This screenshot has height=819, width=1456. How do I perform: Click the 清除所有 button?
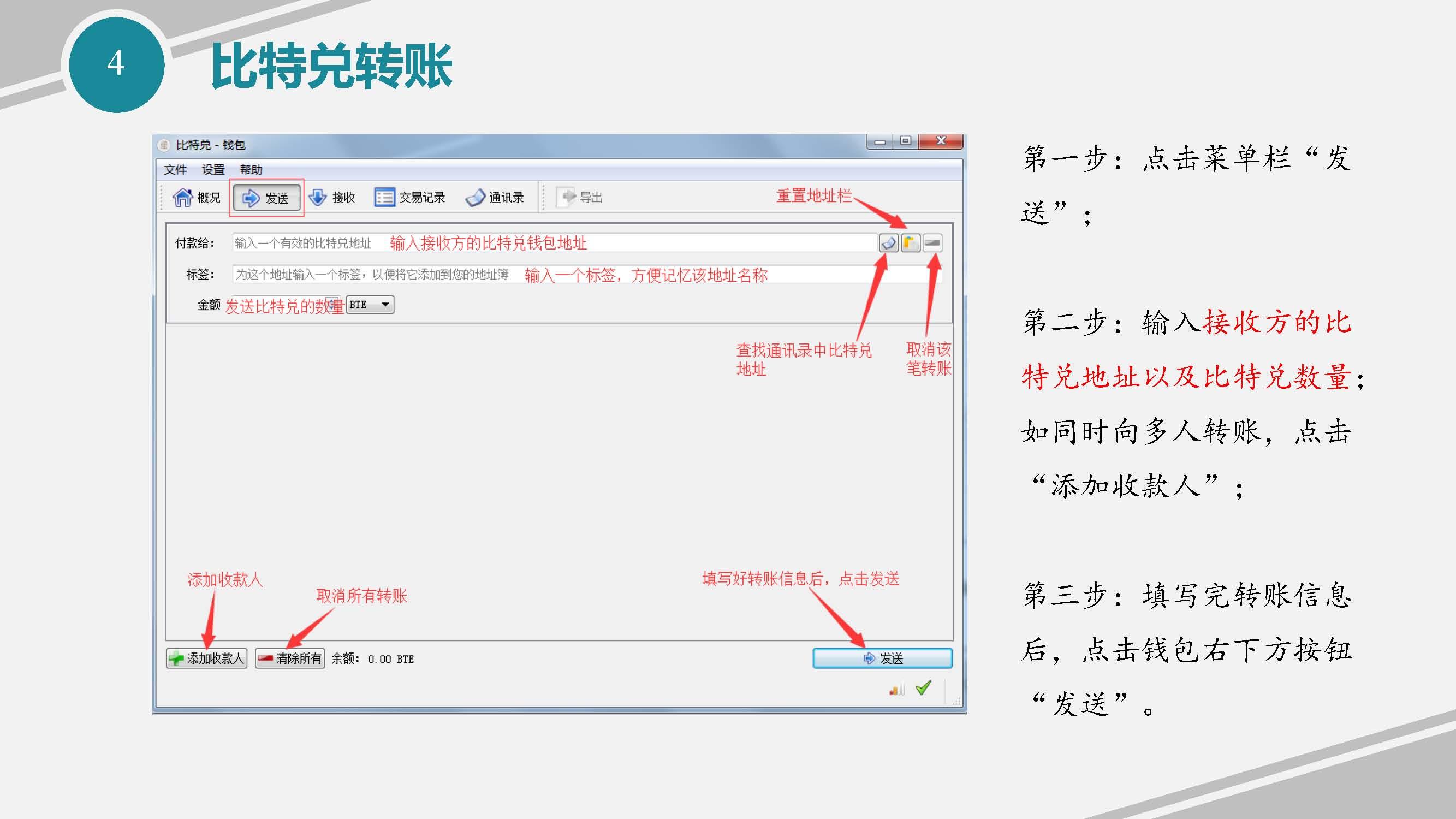290,658
